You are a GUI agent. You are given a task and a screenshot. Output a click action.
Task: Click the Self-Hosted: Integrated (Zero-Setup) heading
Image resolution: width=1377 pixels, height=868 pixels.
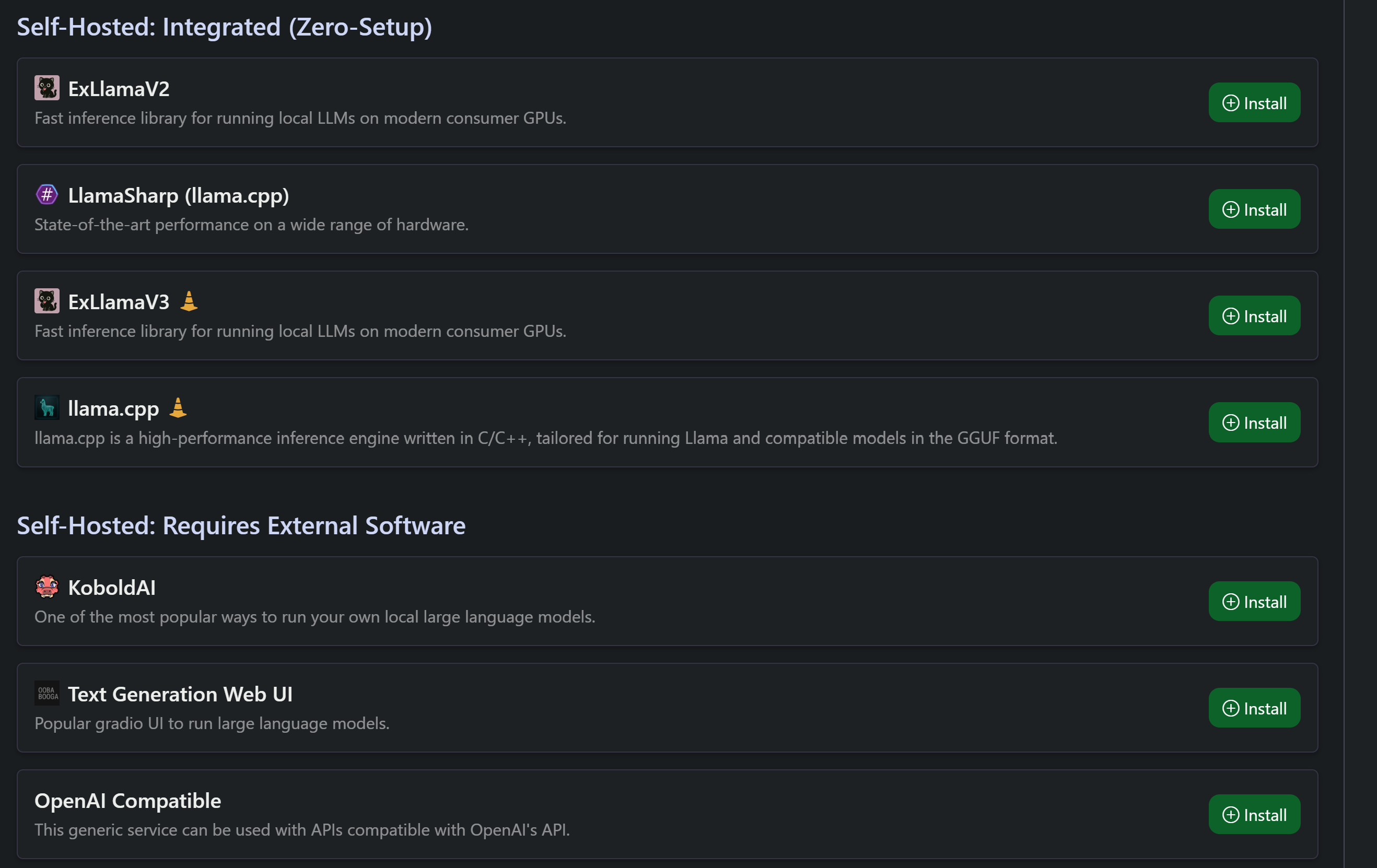pos(224,27)
